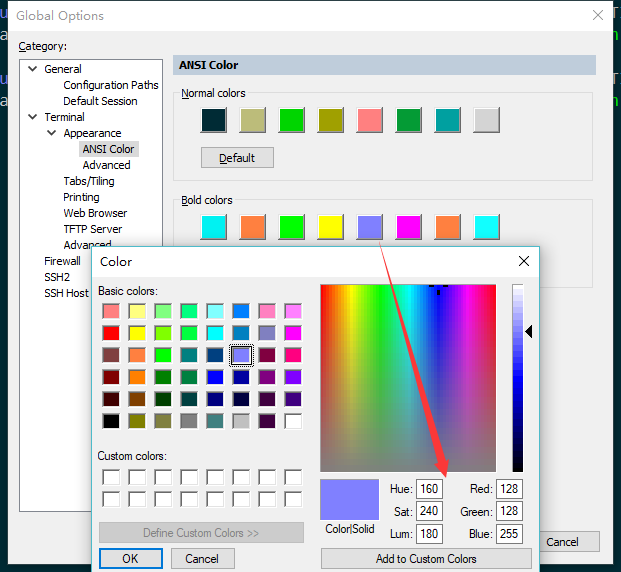Select ANSI Color tree item
The image size is (621, 572).
[x=109, y=149]
